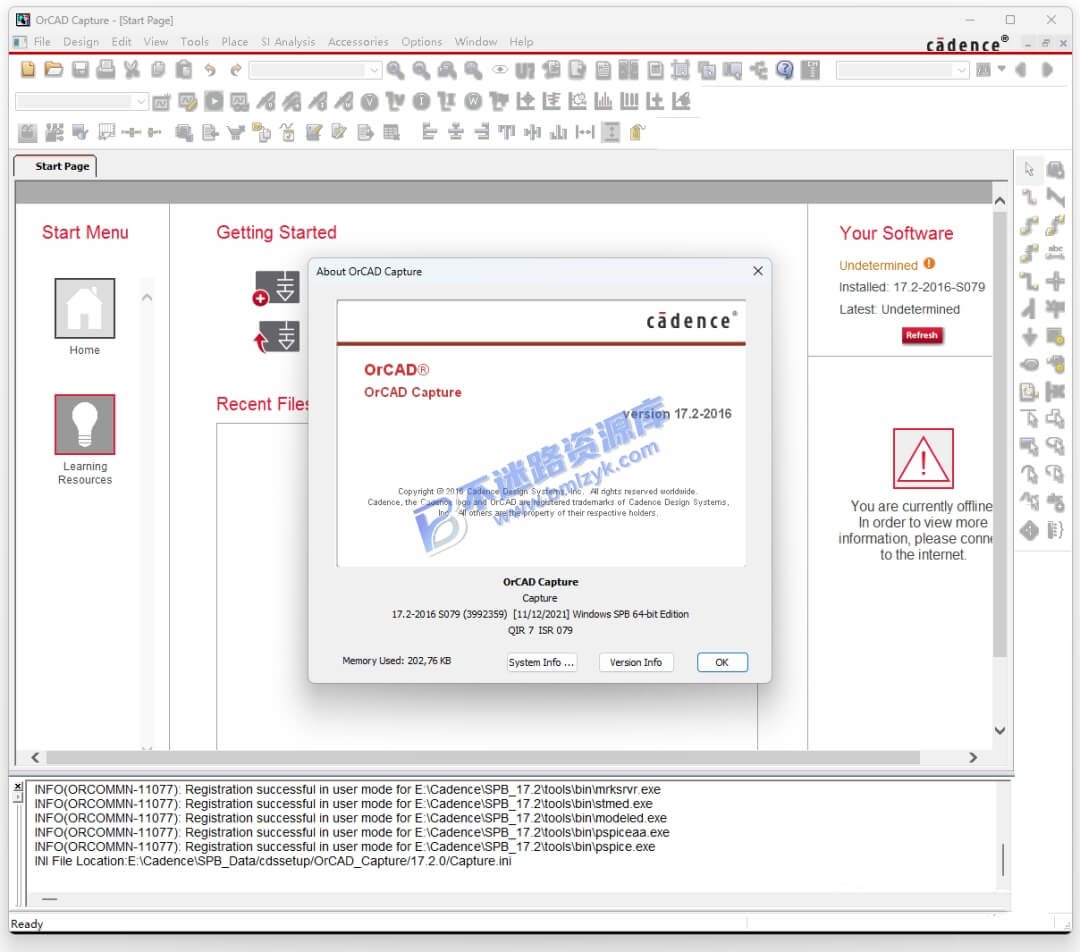Viewport: 1080px width, 952px height.
Task: Click the Align left icon in third toolbar
Action: tap(429, 132)
